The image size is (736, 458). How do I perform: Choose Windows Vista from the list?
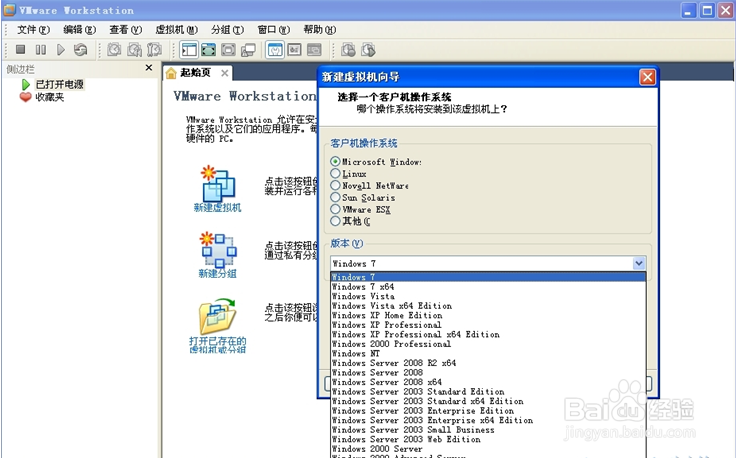[x=488, y=296]
